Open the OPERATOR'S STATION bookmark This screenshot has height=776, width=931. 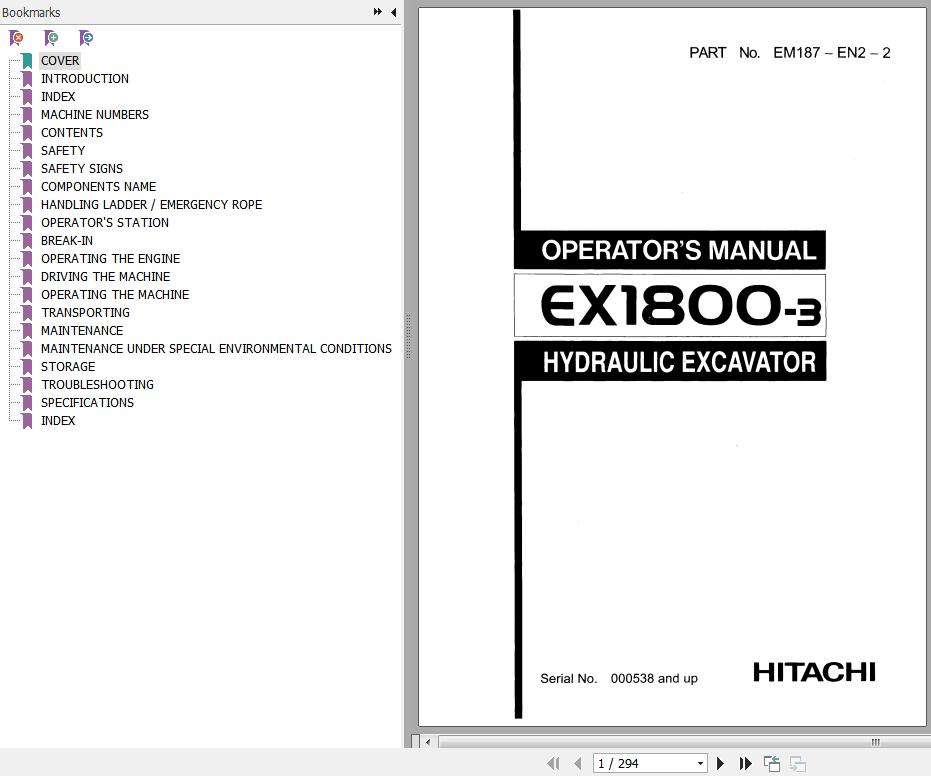(105, 223)
